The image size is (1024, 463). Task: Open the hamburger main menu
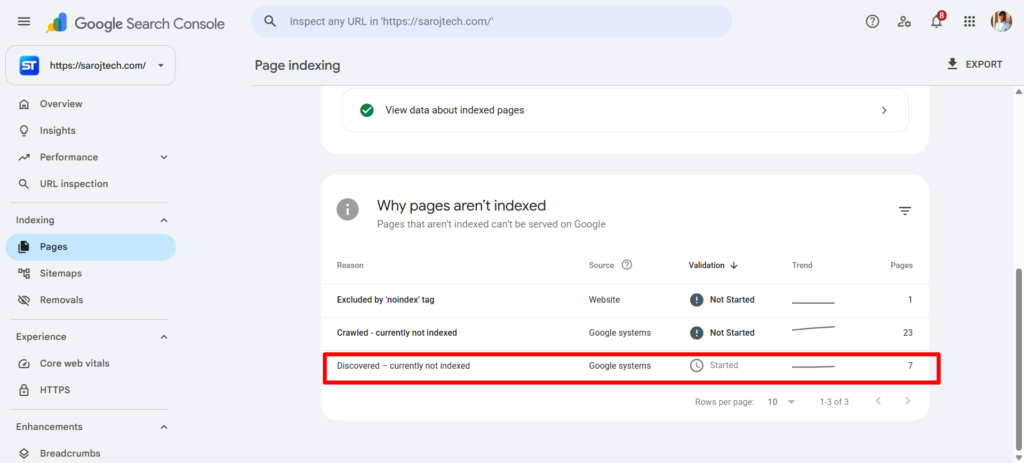coord(24,22)
